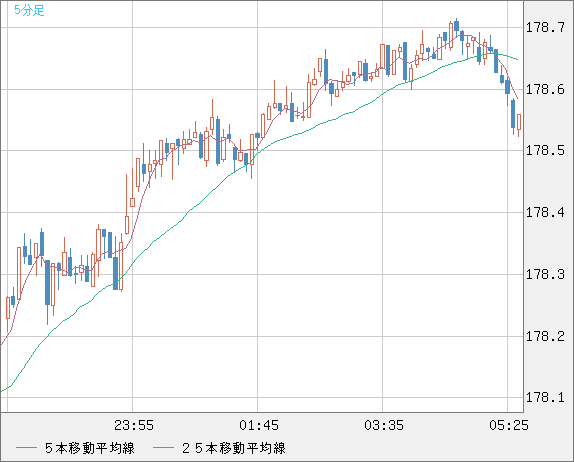Select the 178.4 price axis label

click(x=545, y=212)
